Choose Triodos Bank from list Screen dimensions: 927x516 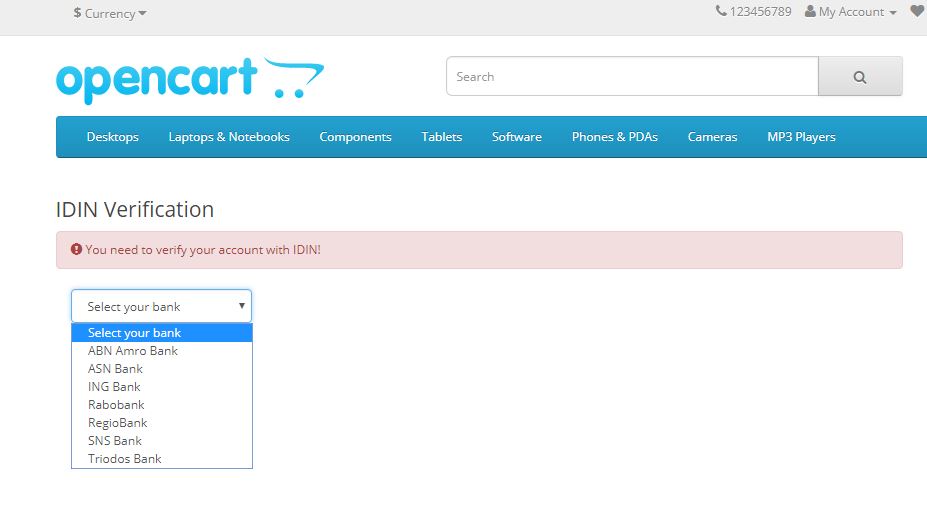point(162,459)
